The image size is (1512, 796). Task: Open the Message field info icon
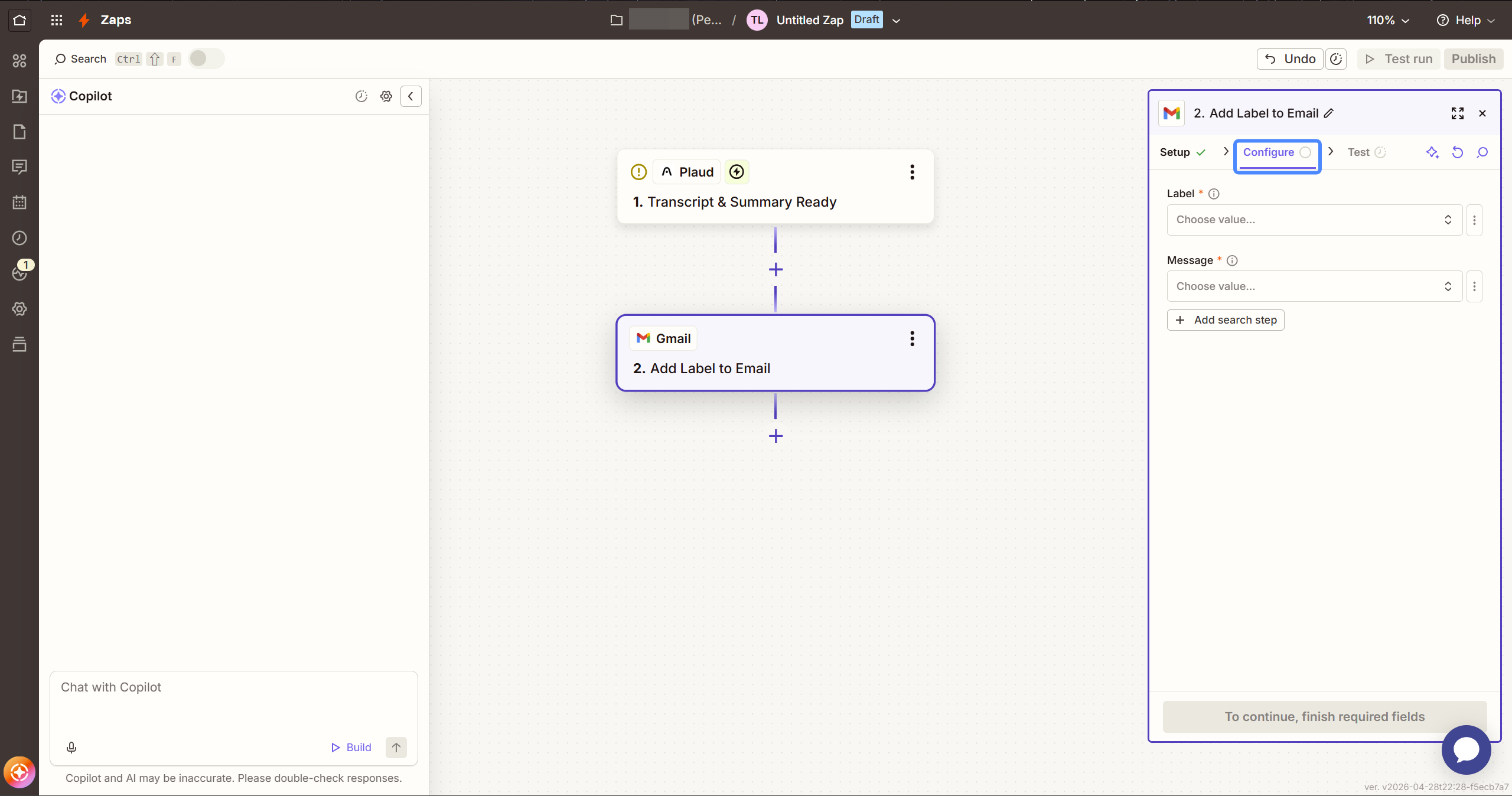click(x=1232, y=260)
